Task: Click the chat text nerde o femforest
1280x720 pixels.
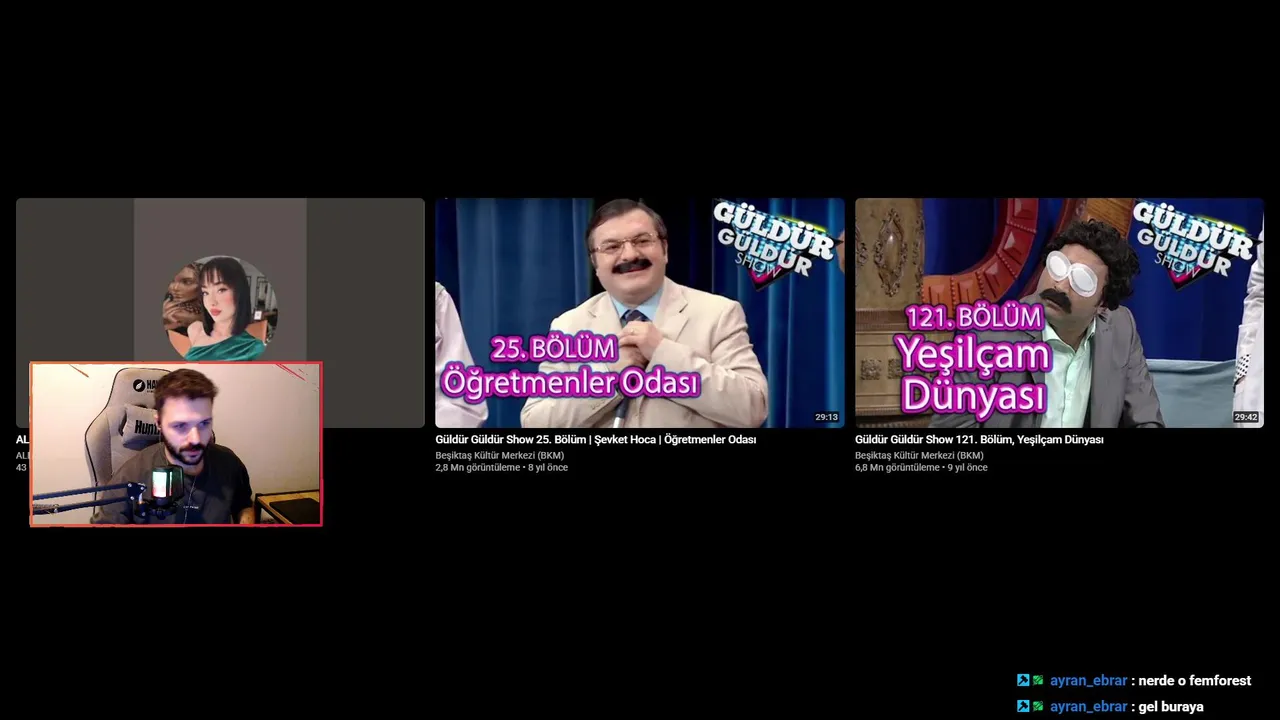Action: coord(1195,681)
